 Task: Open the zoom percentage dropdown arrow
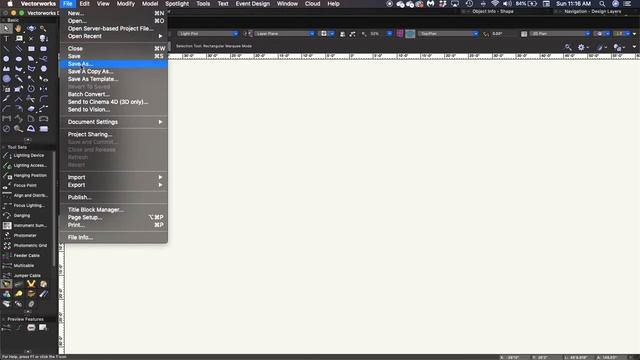[x=389, y=33]
